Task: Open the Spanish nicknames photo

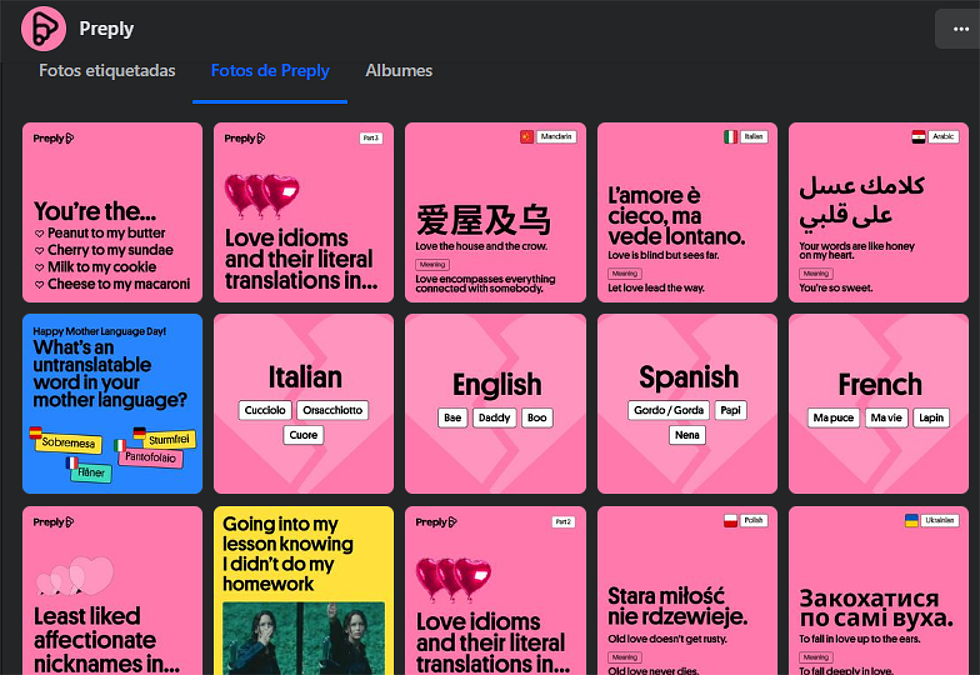Action: point(687,403)
